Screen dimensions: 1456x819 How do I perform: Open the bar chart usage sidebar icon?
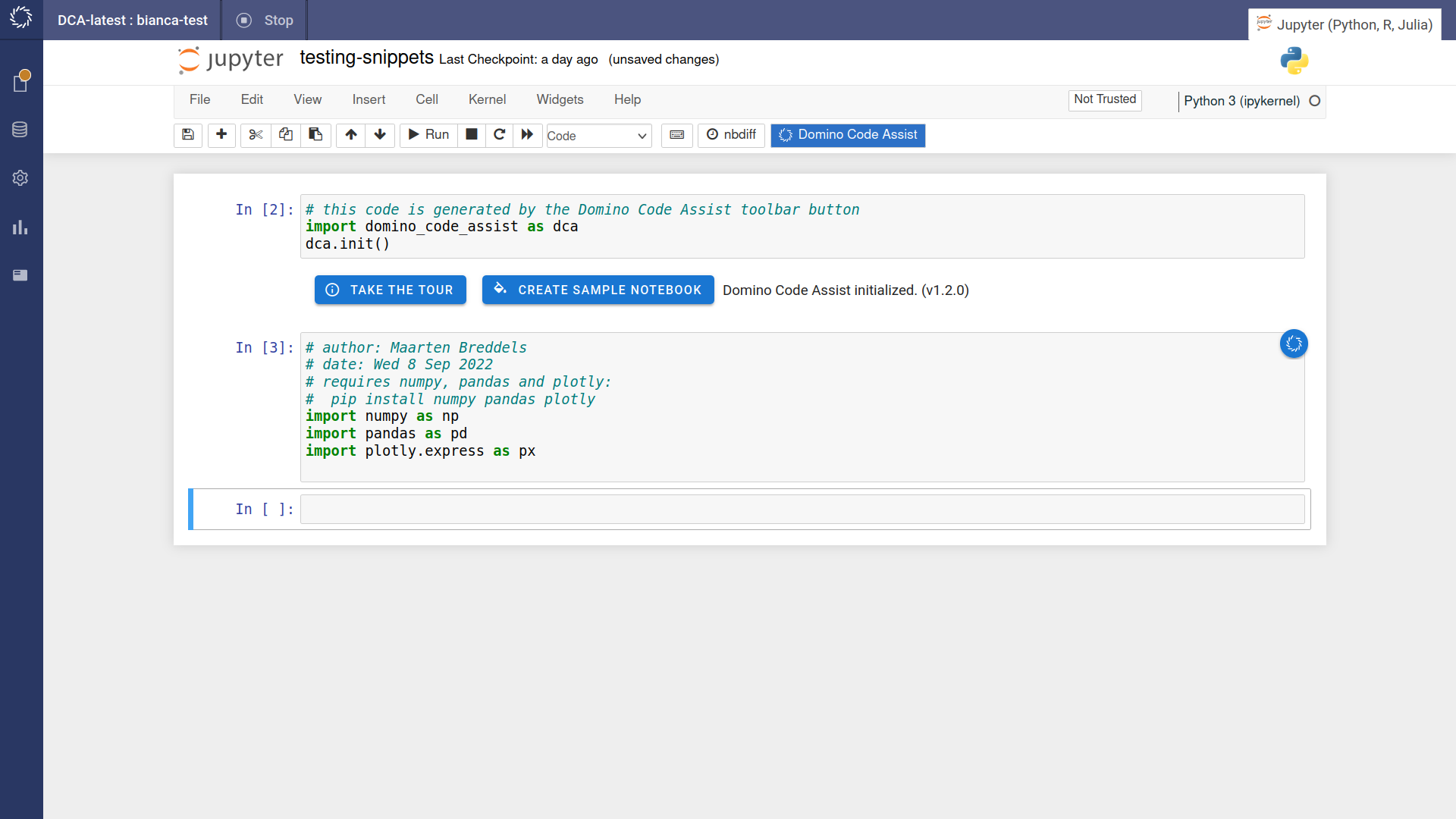click(x=20, y=227)
